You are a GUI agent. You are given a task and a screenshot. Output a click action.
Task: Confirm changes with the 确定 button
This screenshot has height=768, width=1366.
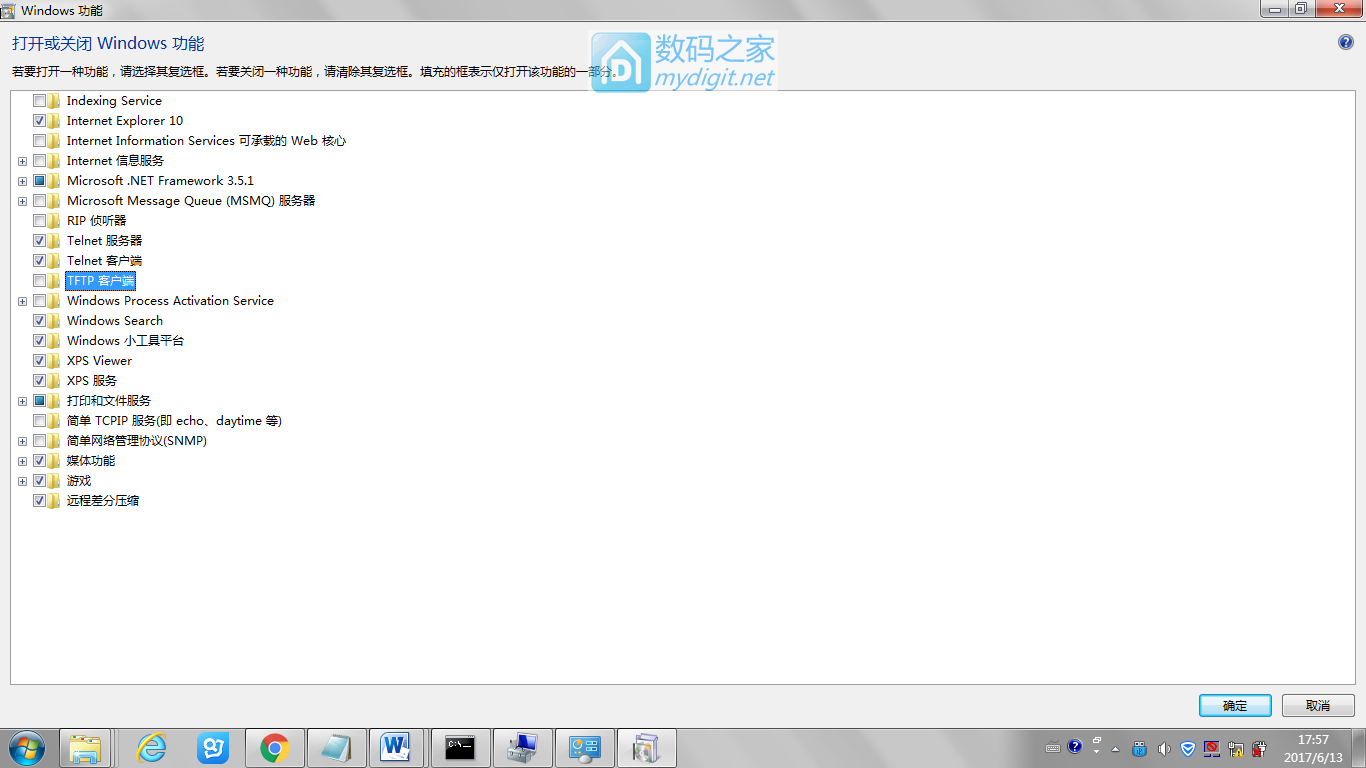[1235, 705]
